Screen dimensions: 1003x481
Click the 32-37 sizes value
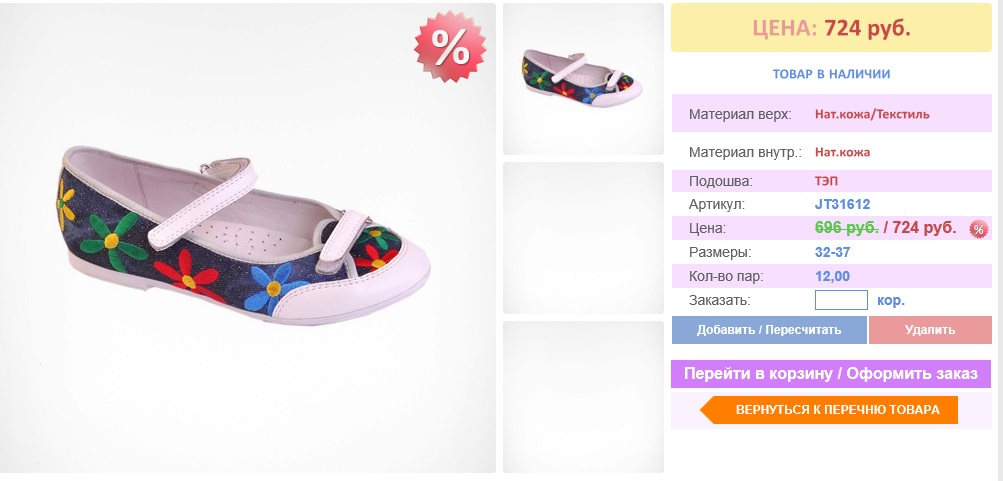[832, 252]
